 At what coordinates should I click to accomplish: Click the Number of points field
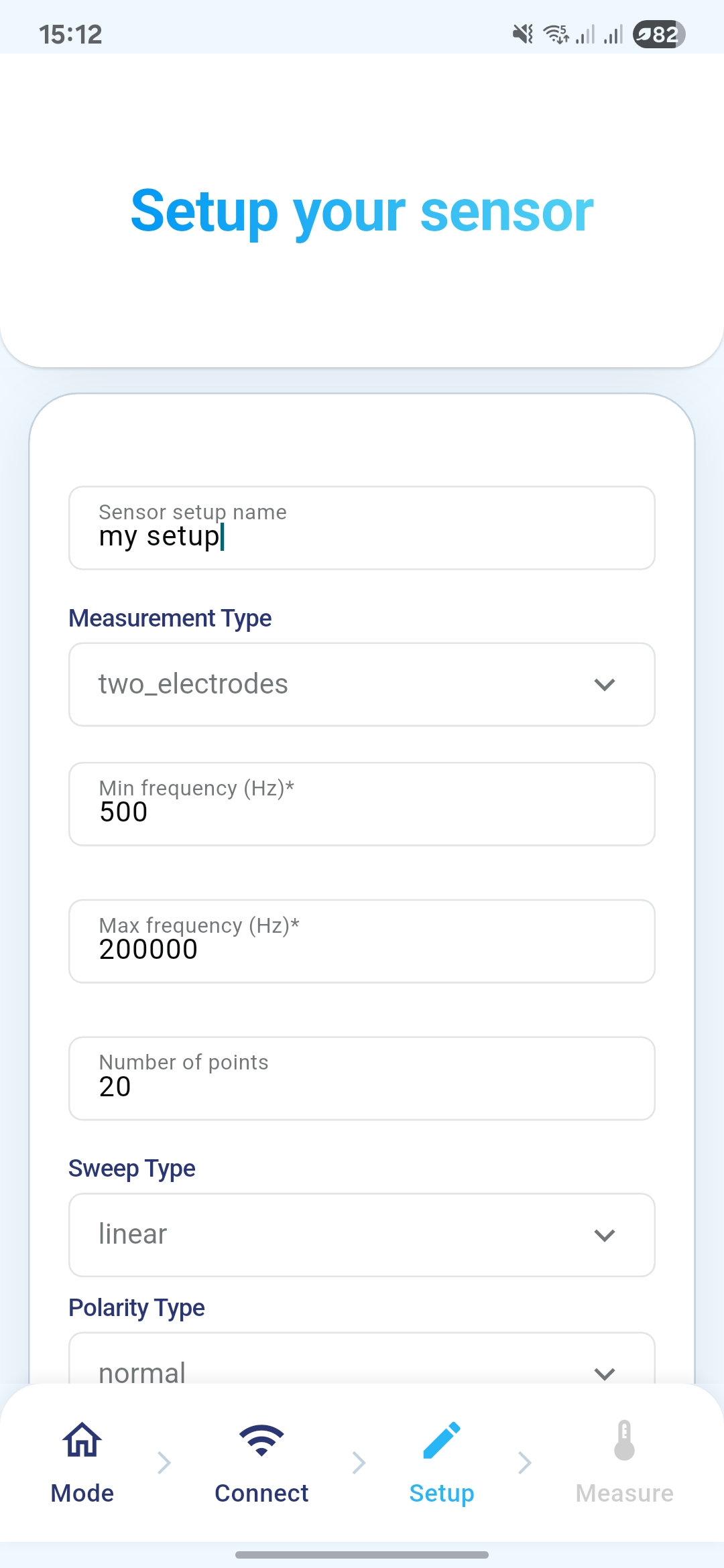pyautogui.click(x=362, y=1078)
